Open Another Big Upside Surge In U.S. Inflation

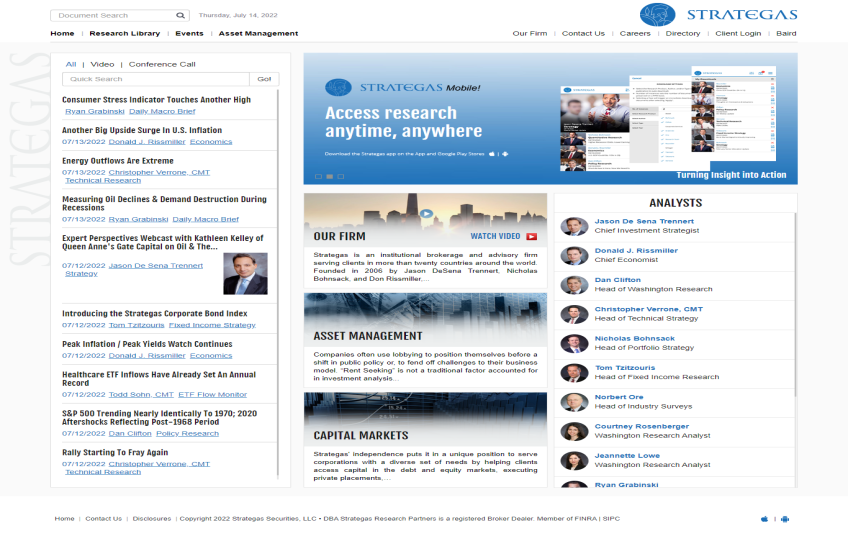point(142,130)
